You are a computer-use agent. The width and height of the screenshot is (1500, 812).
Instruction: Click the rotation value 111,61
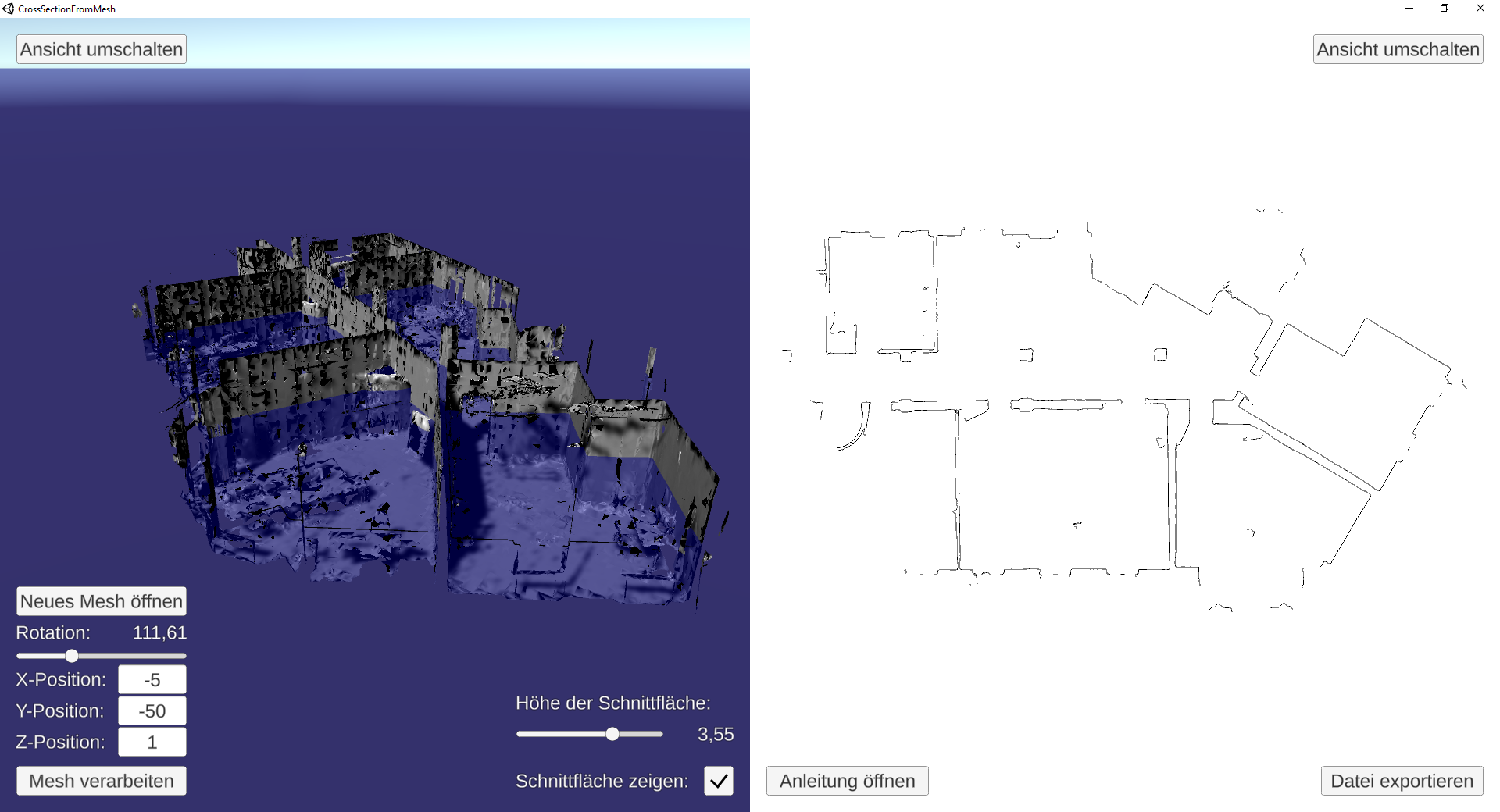(159, 633)
